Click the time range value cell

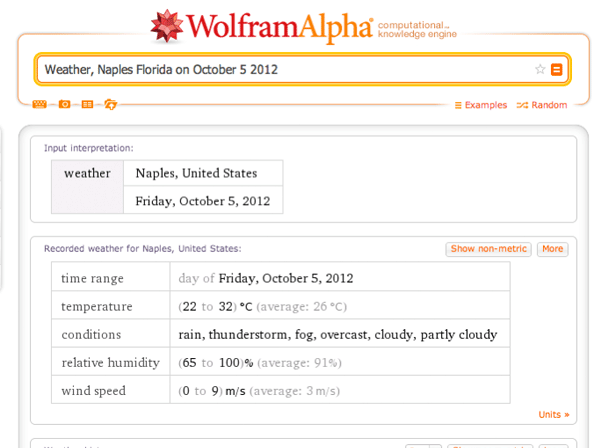(x=340, y=277)
